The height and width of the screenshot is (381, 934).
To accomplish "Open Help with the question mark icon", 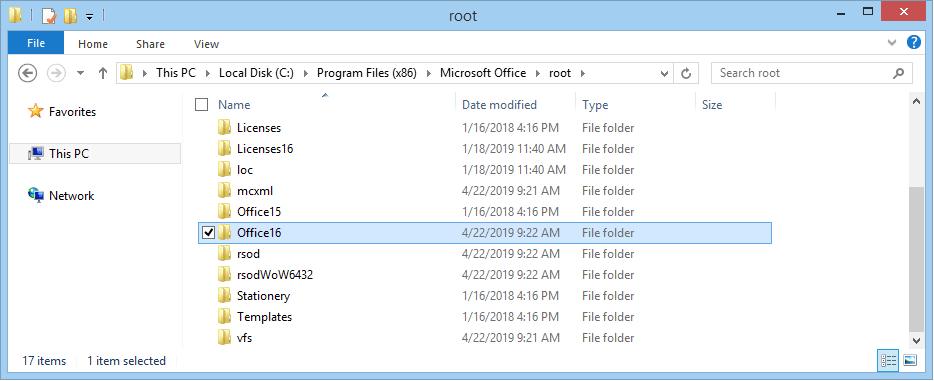I will (914, 42).
